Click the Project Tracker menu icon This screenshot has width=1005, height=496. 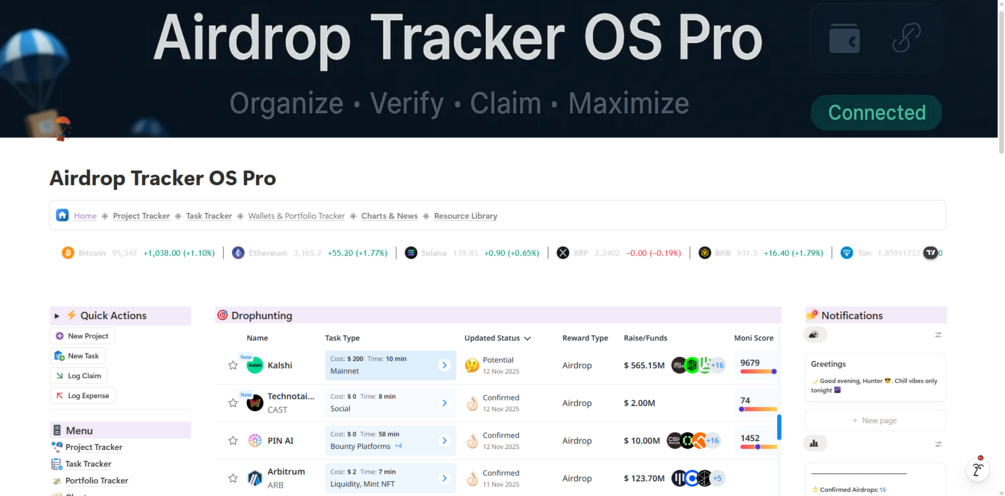point(57,447)
